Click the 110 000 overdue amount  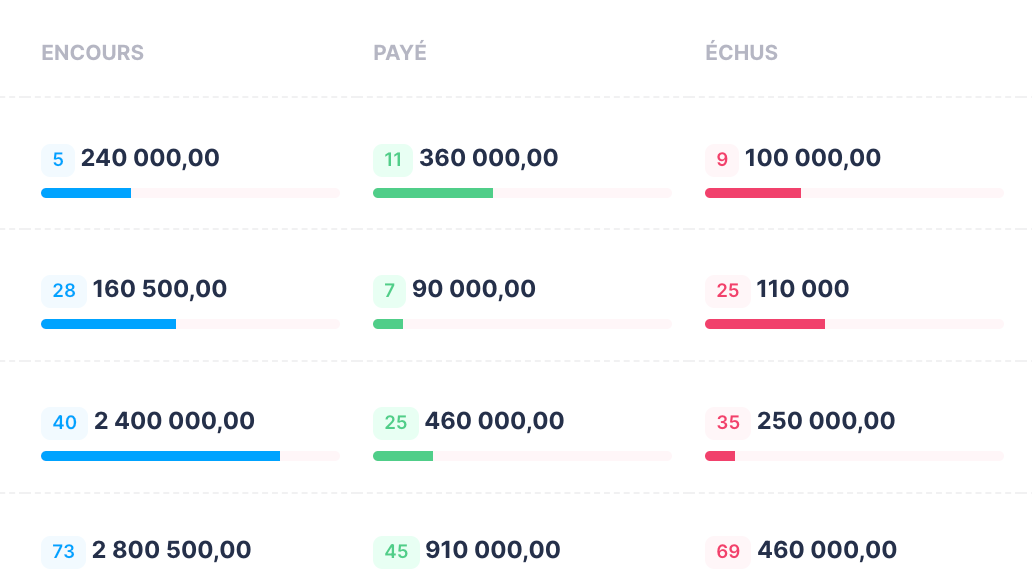pyautogui.click(x=803, y=290)
